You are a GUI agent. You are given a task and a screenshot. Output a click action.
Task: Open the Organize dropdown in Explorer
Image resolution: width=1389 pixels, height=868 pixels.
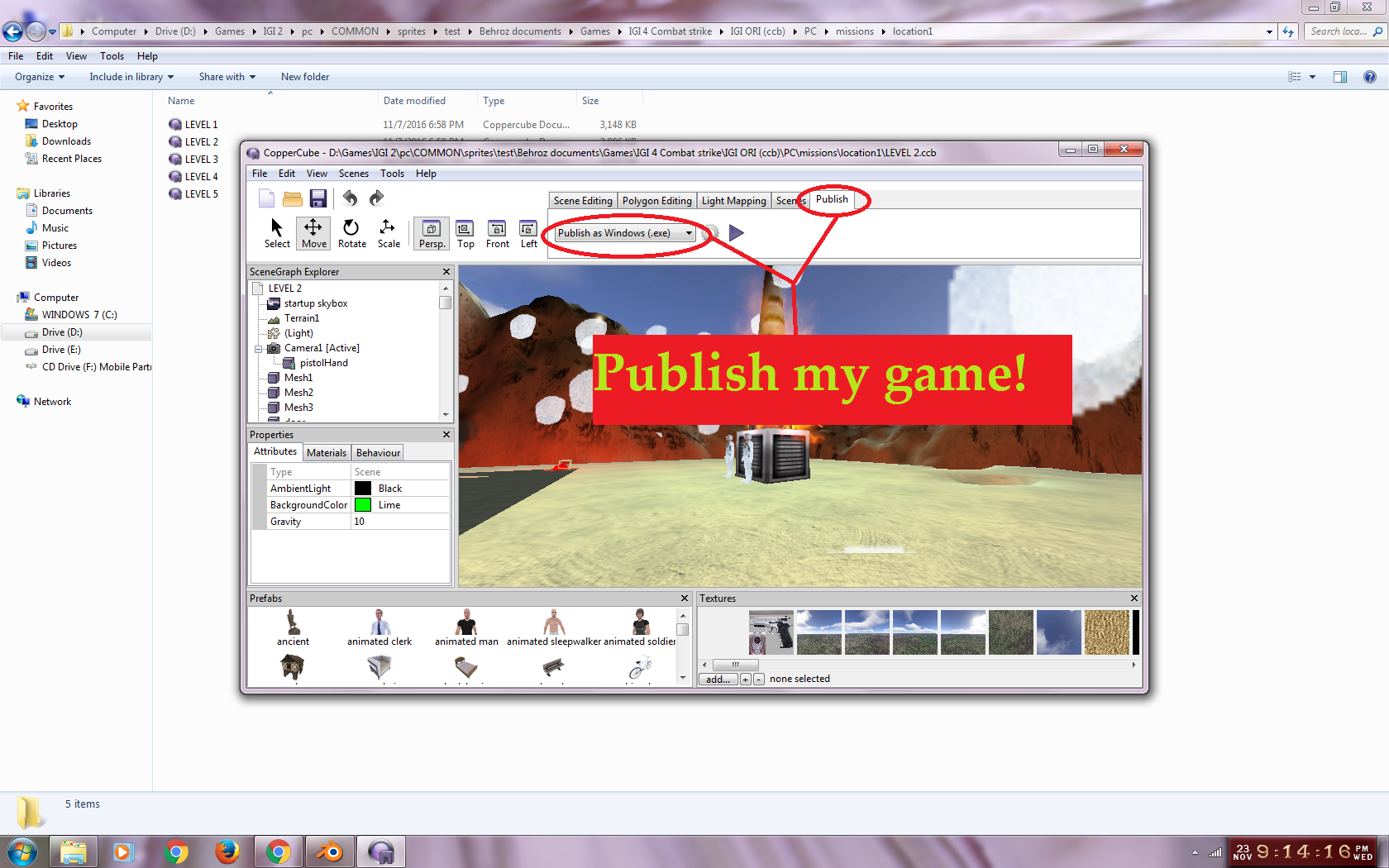click(39, 77)
